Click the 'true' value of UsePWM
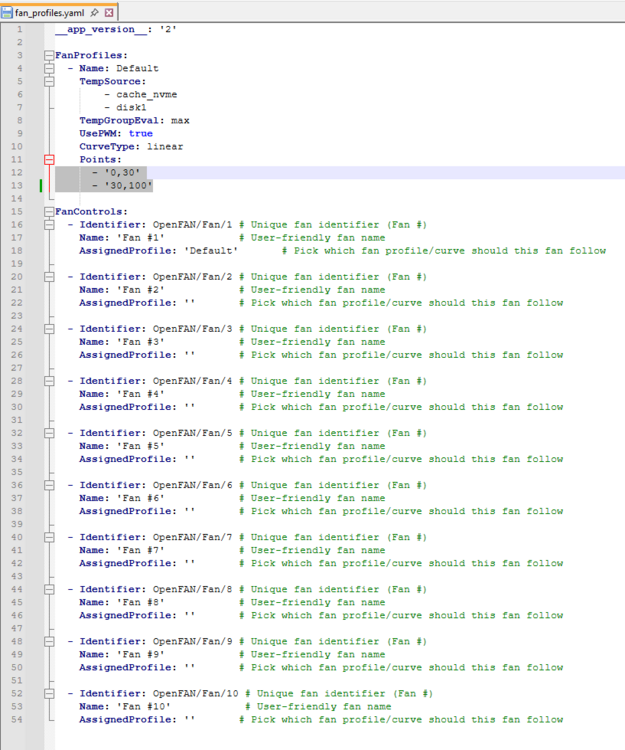This screenshot has width=625, height=750. pos(141,133)
